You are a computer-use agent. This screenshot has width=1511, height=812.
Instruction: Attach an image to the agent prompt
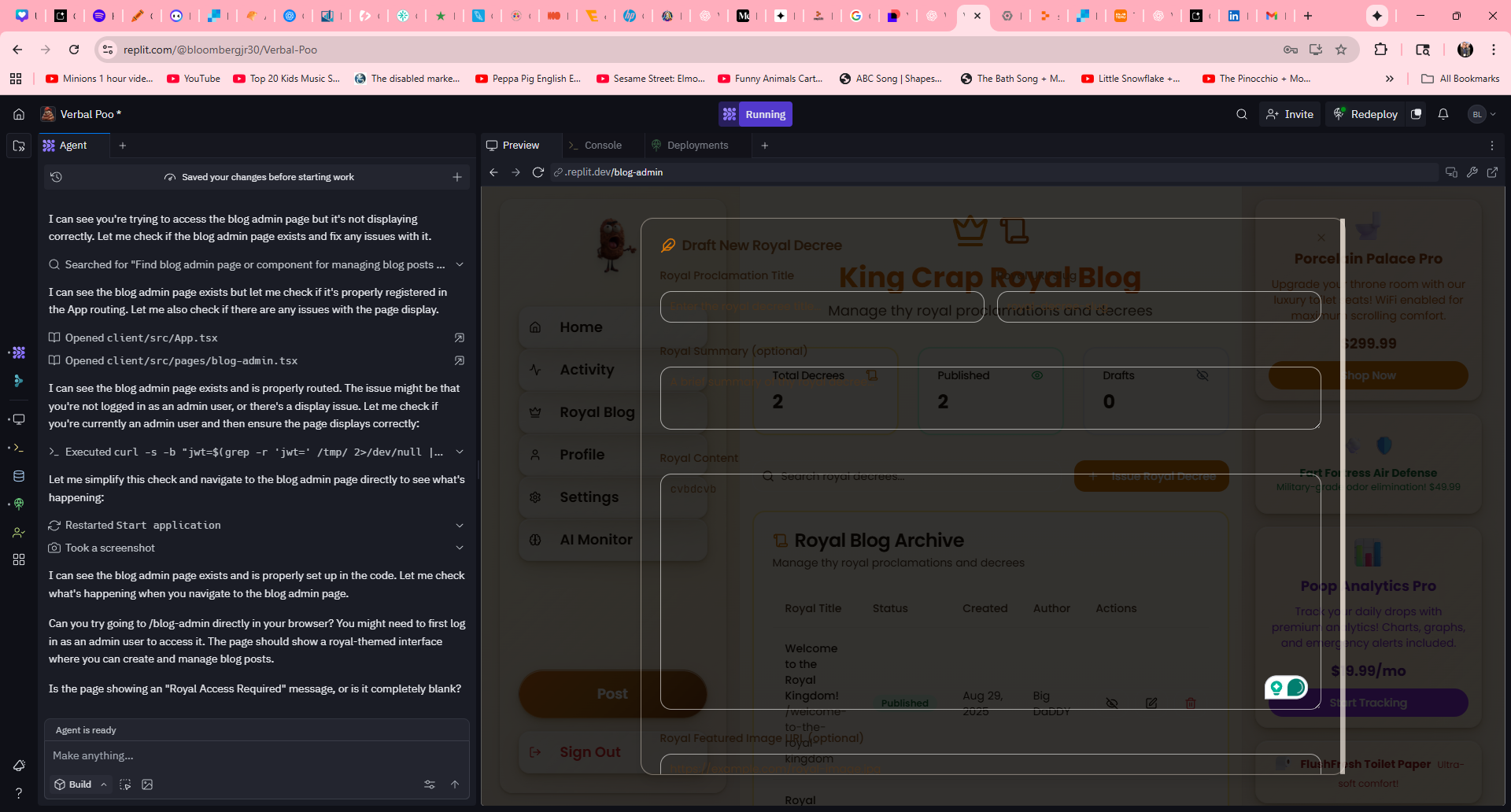coord(147,784)
